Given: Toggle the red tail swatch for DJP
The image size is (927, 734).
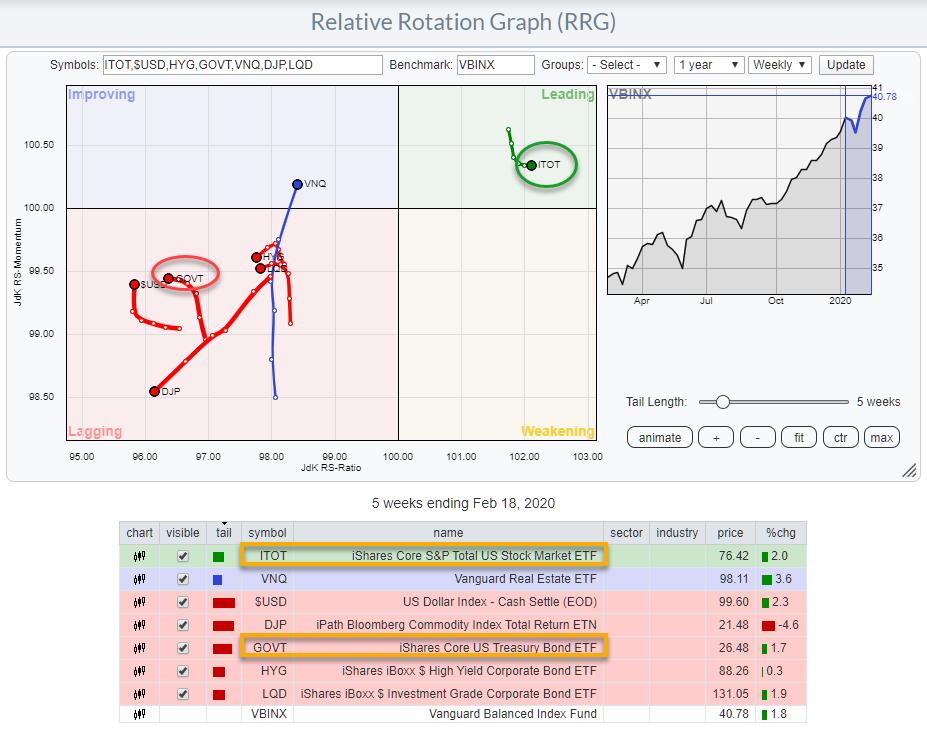Looking at the screenshot, I should click(223, 626).
